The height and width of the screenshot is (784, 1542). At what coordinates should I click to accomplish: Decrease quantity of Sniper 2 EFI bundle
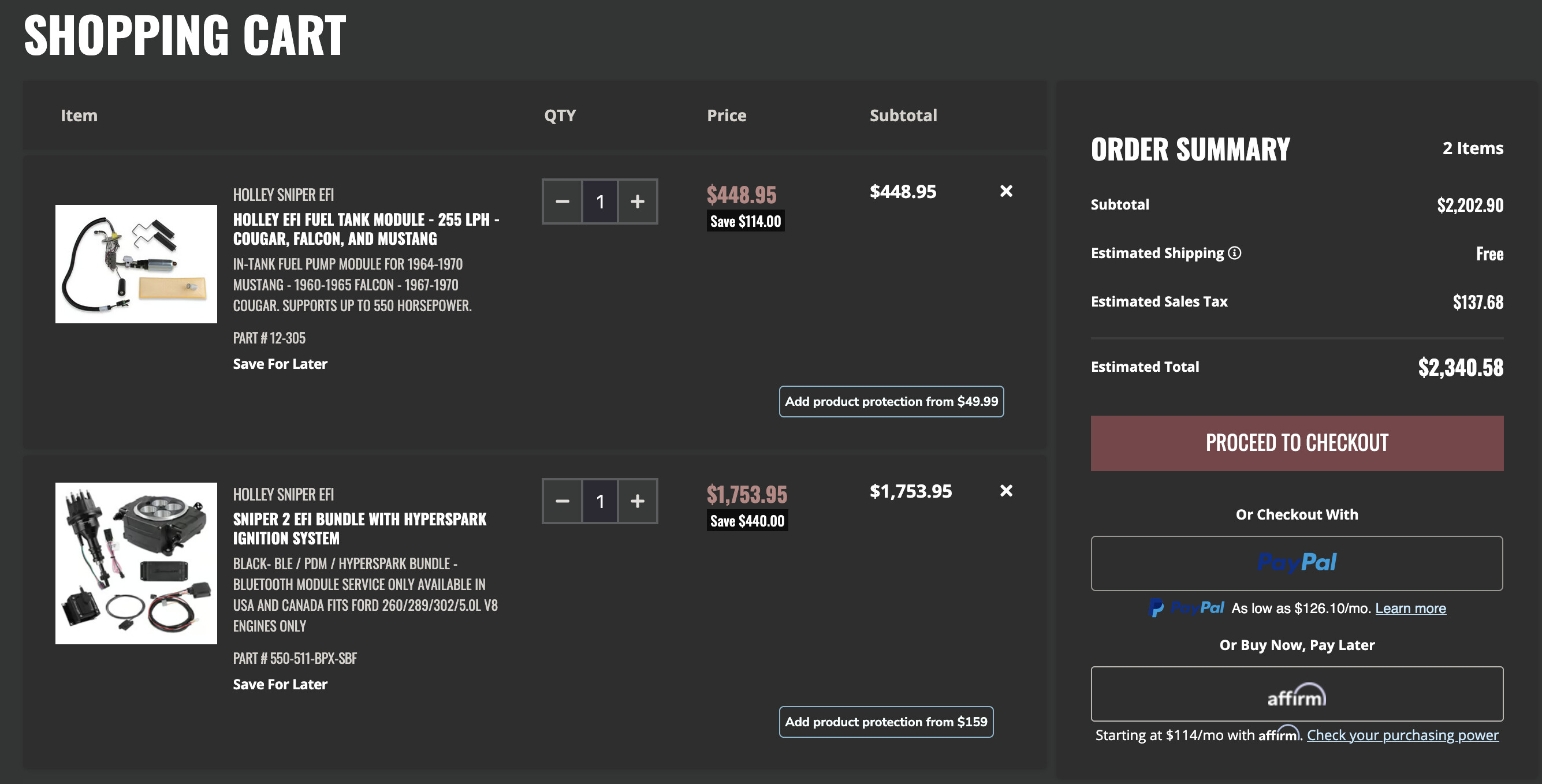click(x=562, y=501)
